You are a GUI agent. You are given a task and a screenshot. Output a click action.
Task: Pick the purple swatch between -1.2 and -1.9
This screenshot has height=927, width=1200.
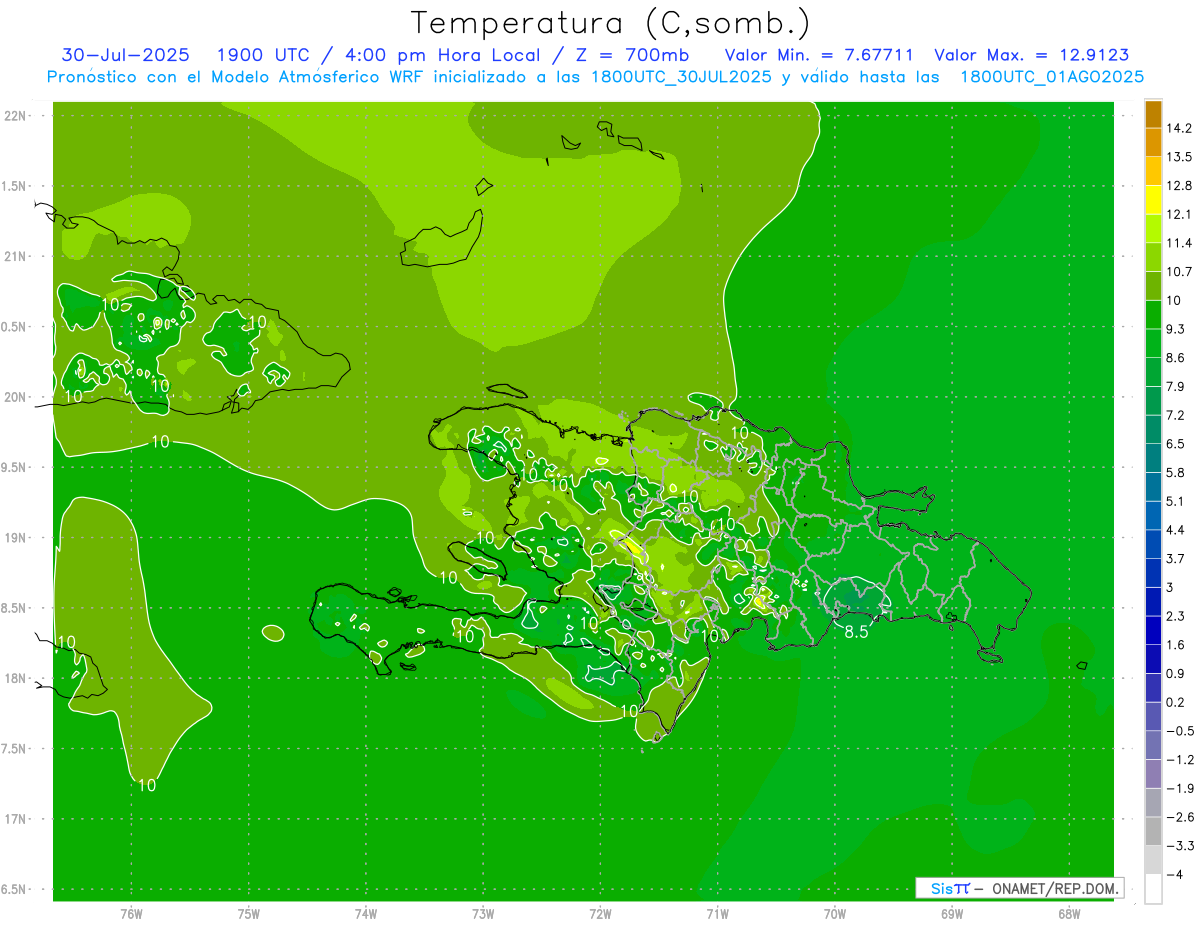(x=1153, y=774)
